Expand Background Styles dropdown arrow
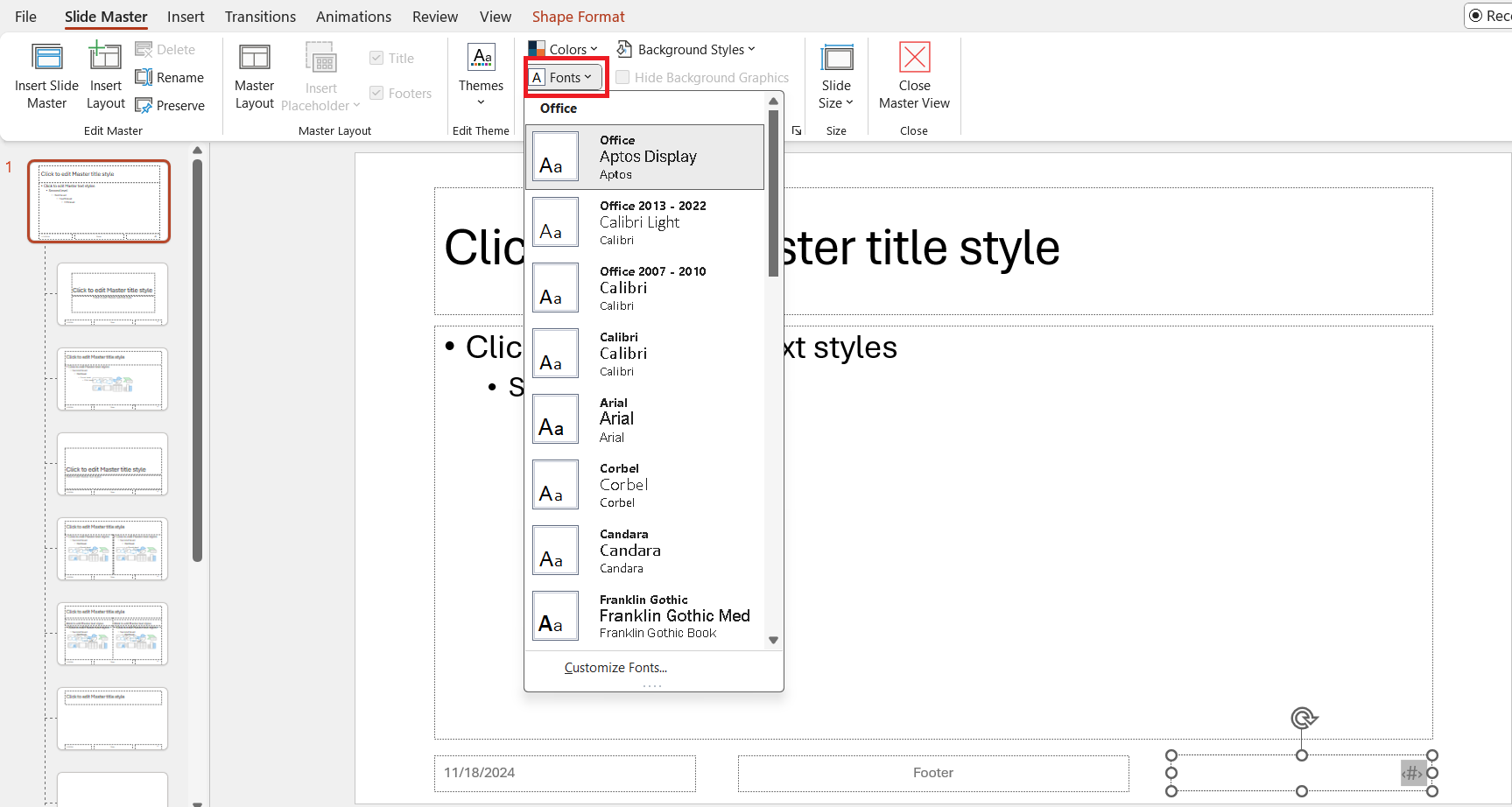 click(x=751, y=49)
